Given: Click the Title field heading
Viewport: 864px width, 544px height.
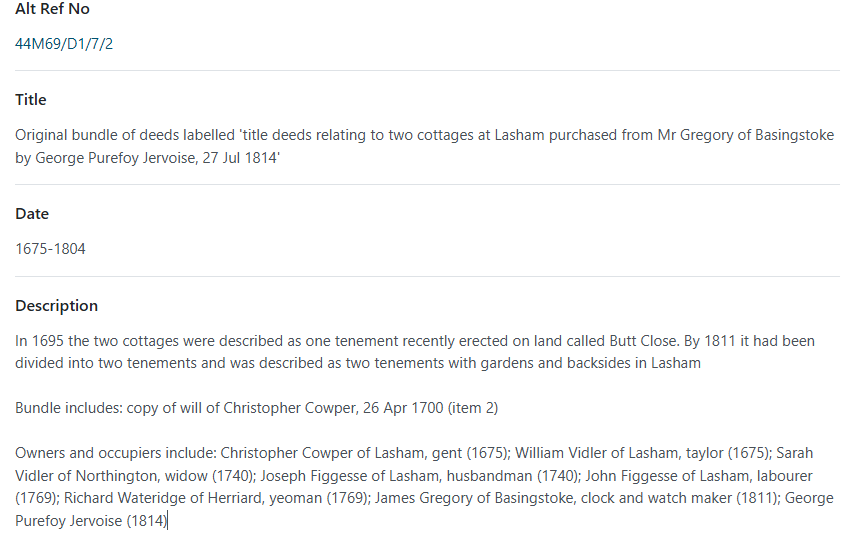Looking at the screenshot, I should click(31, 100).
